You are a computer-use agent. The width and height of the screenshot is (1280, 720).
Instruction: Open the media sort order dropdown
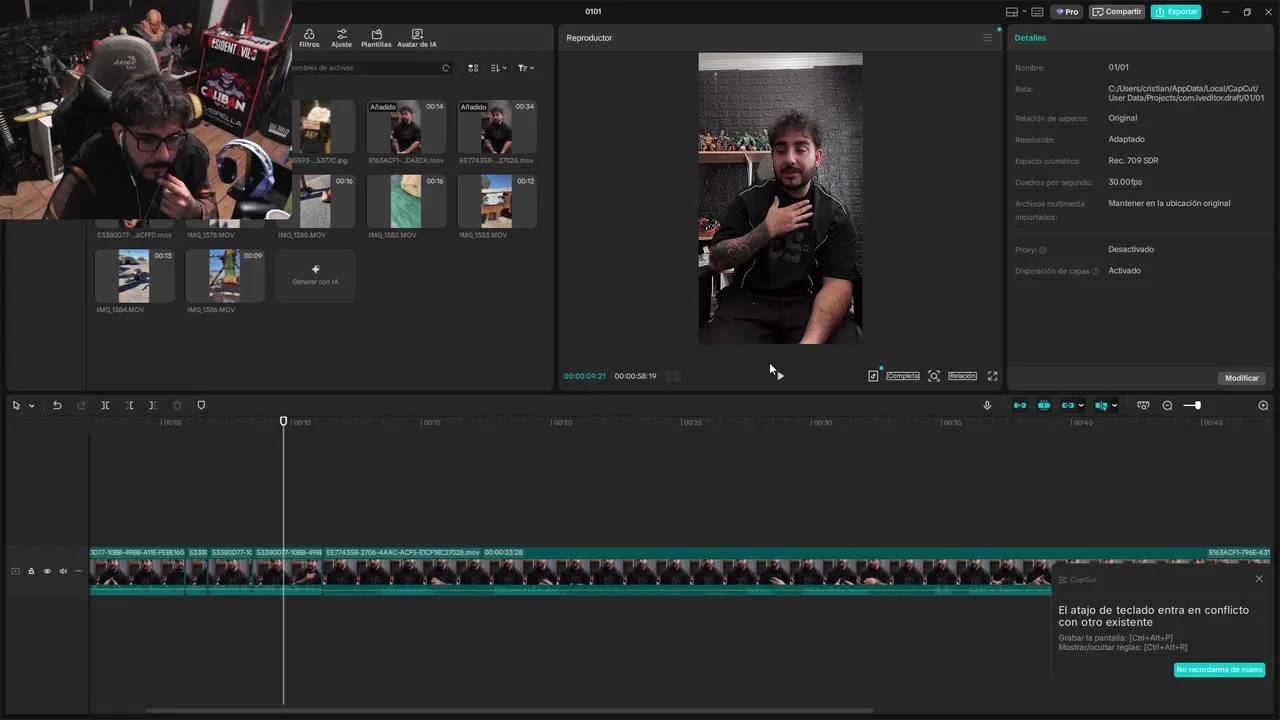point(499,68)
